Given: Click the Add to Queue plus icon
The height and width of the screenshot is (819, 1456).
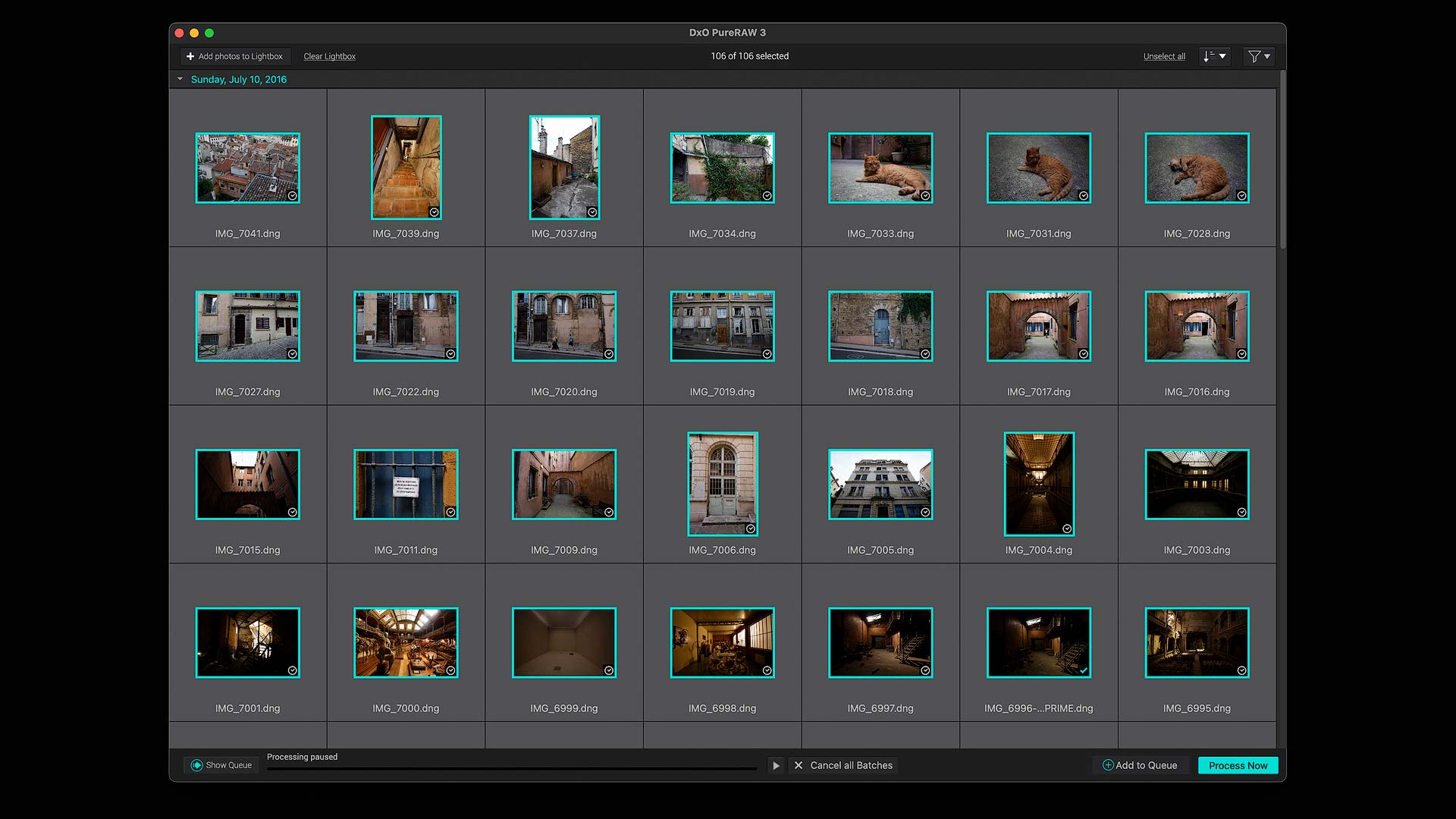Looking at the screenshot, I should coord(1107,765).
